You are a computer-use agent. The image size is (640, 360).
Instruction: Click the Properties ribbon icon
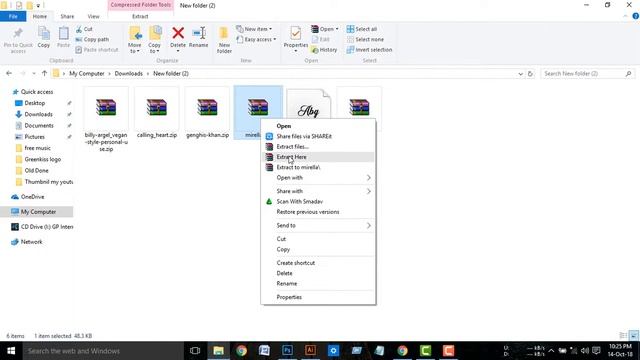tap(296, 33)
